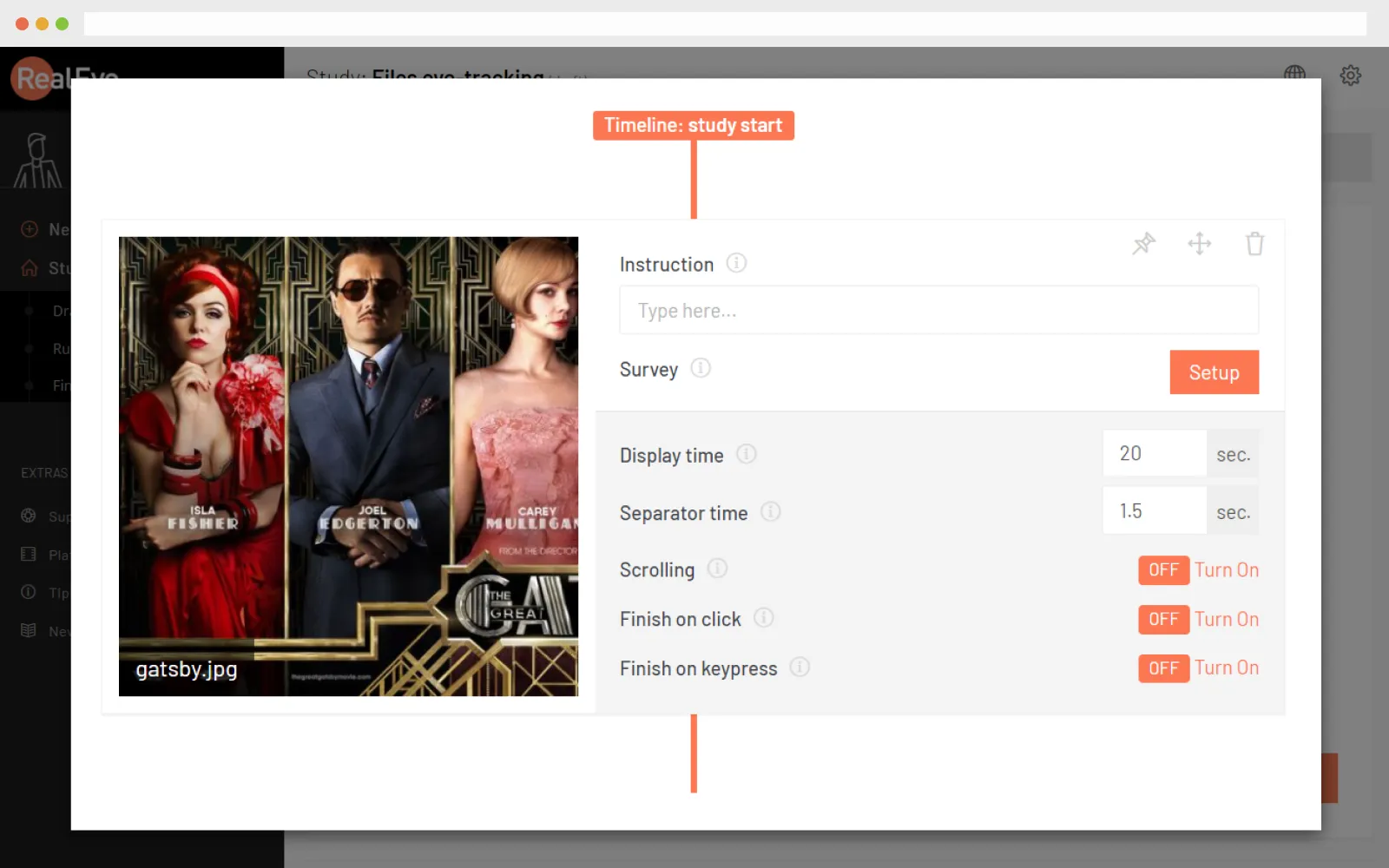Screen dimensions: 1389x868
Task: Focus the Instruction text field
Action: pyautogui.click(x=938, y=311)
